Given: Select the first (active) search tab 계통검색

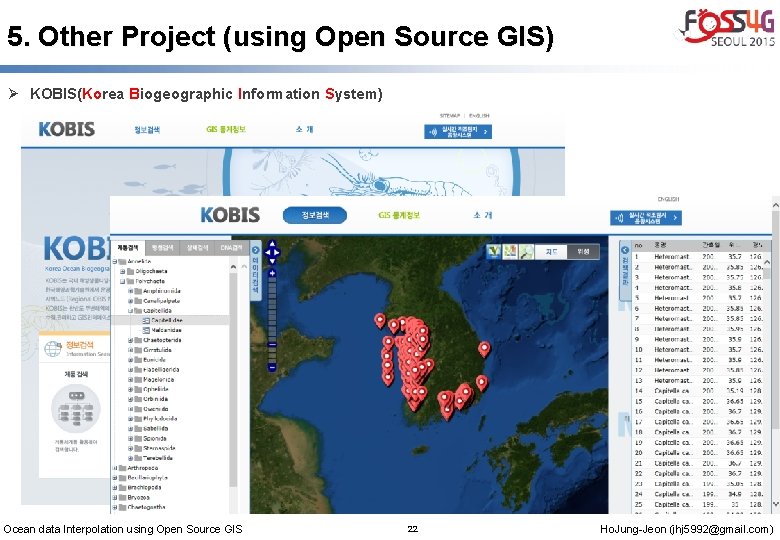Looking at the screenshot, I should (128, 248).
